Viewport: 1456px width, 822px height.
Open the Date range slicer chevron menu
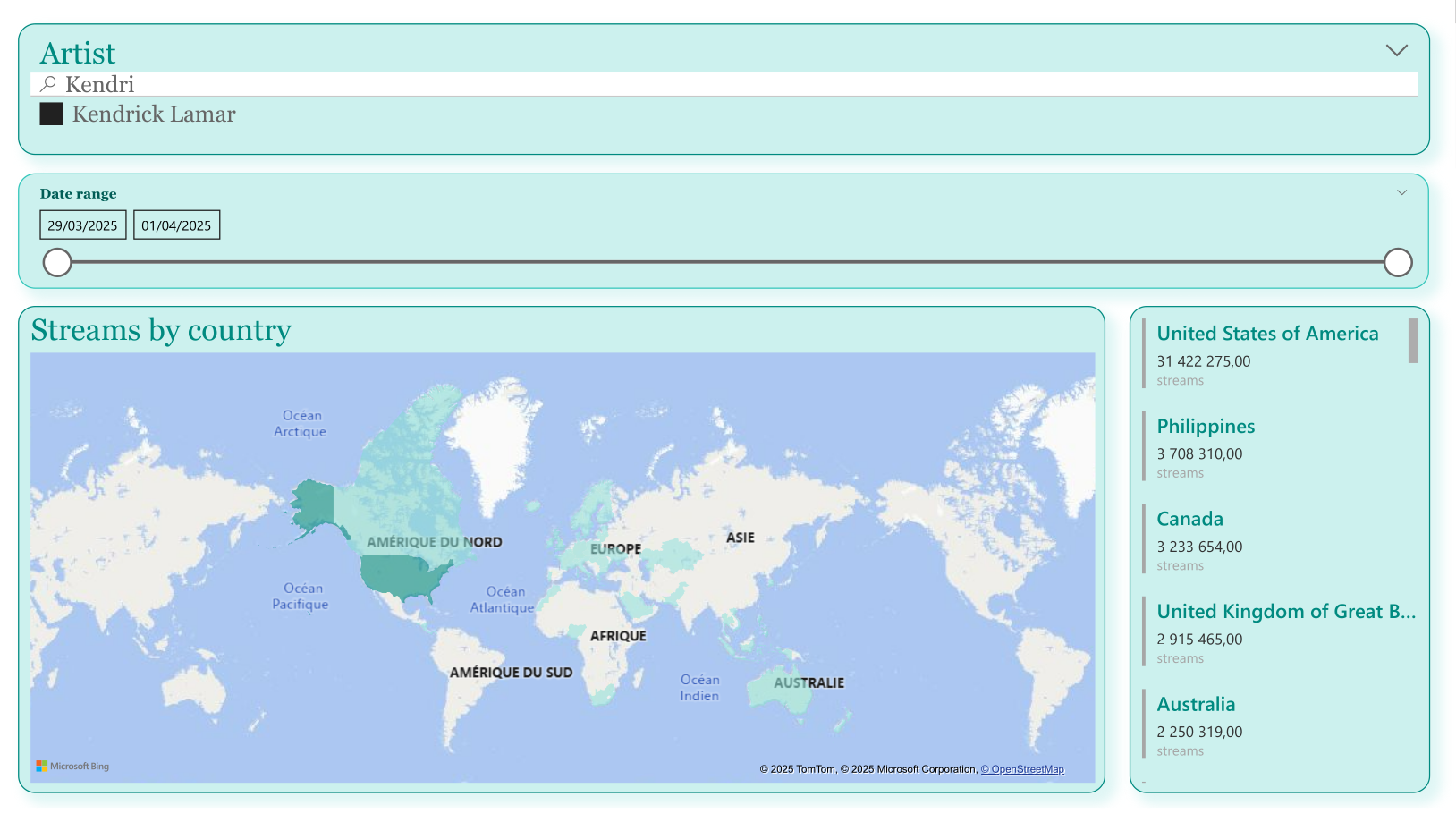(x=1401, y=193)
